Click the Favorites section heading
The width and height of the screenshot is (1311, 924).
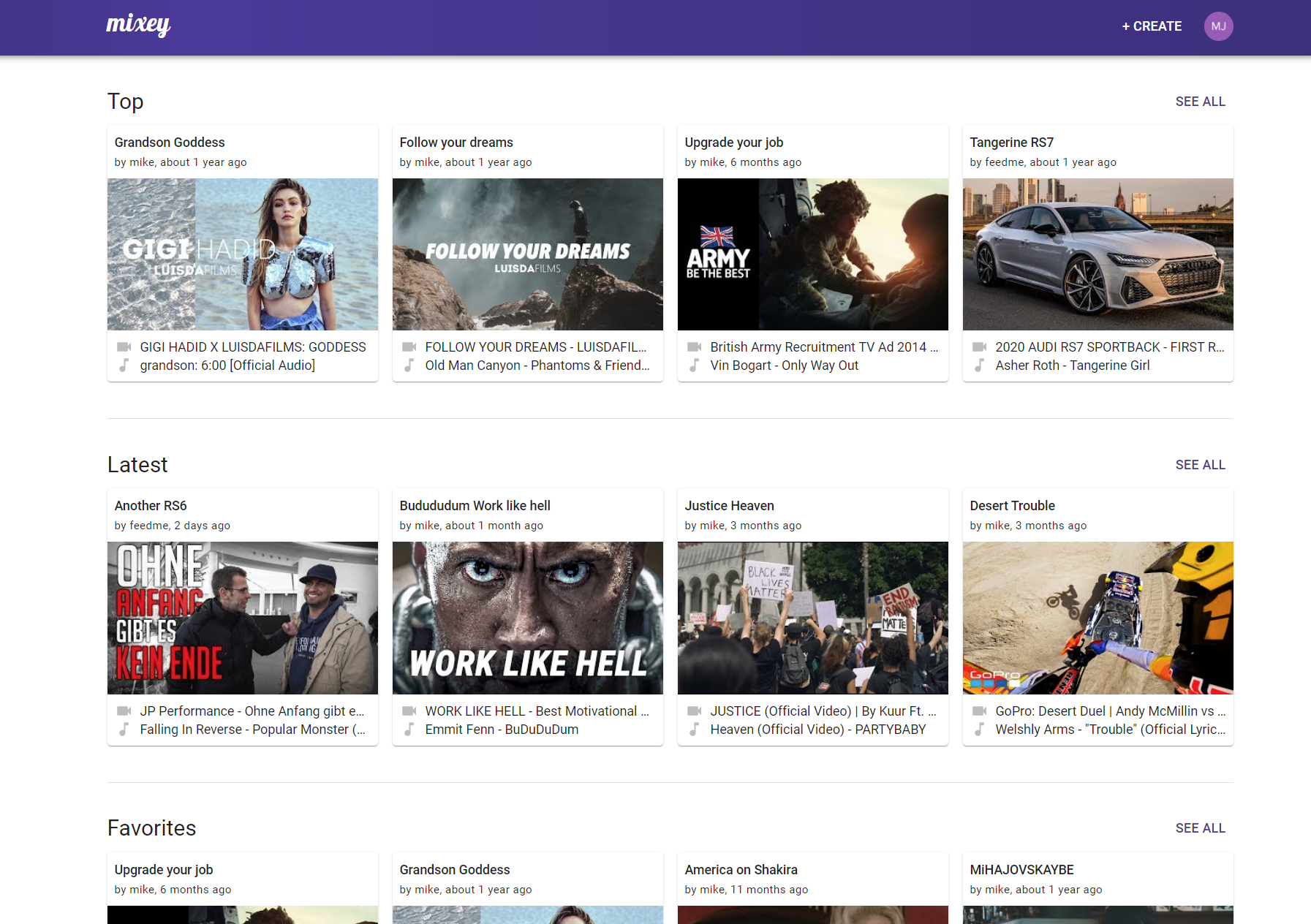coord(152,828)
